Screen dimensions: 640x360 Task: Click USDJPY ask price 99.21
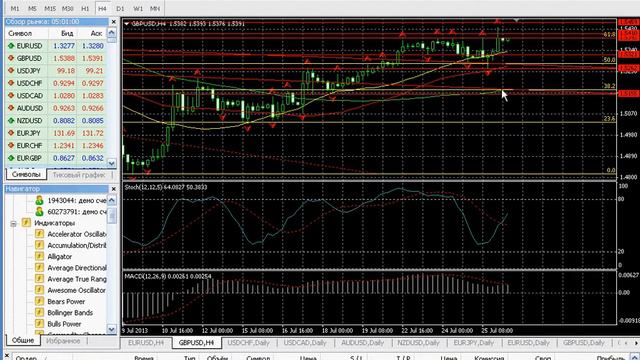tap(95, 71)
